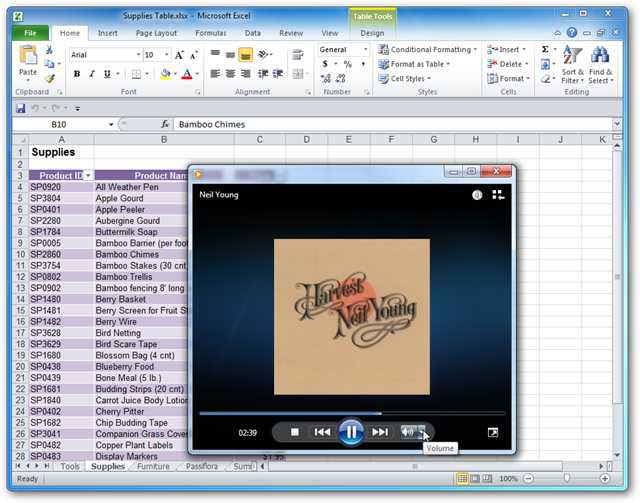Viewport: 640px width, 503px height.
Task: Click the Harvest album art thumbnail
Action: pyautogui.click(x=352, y=317)
